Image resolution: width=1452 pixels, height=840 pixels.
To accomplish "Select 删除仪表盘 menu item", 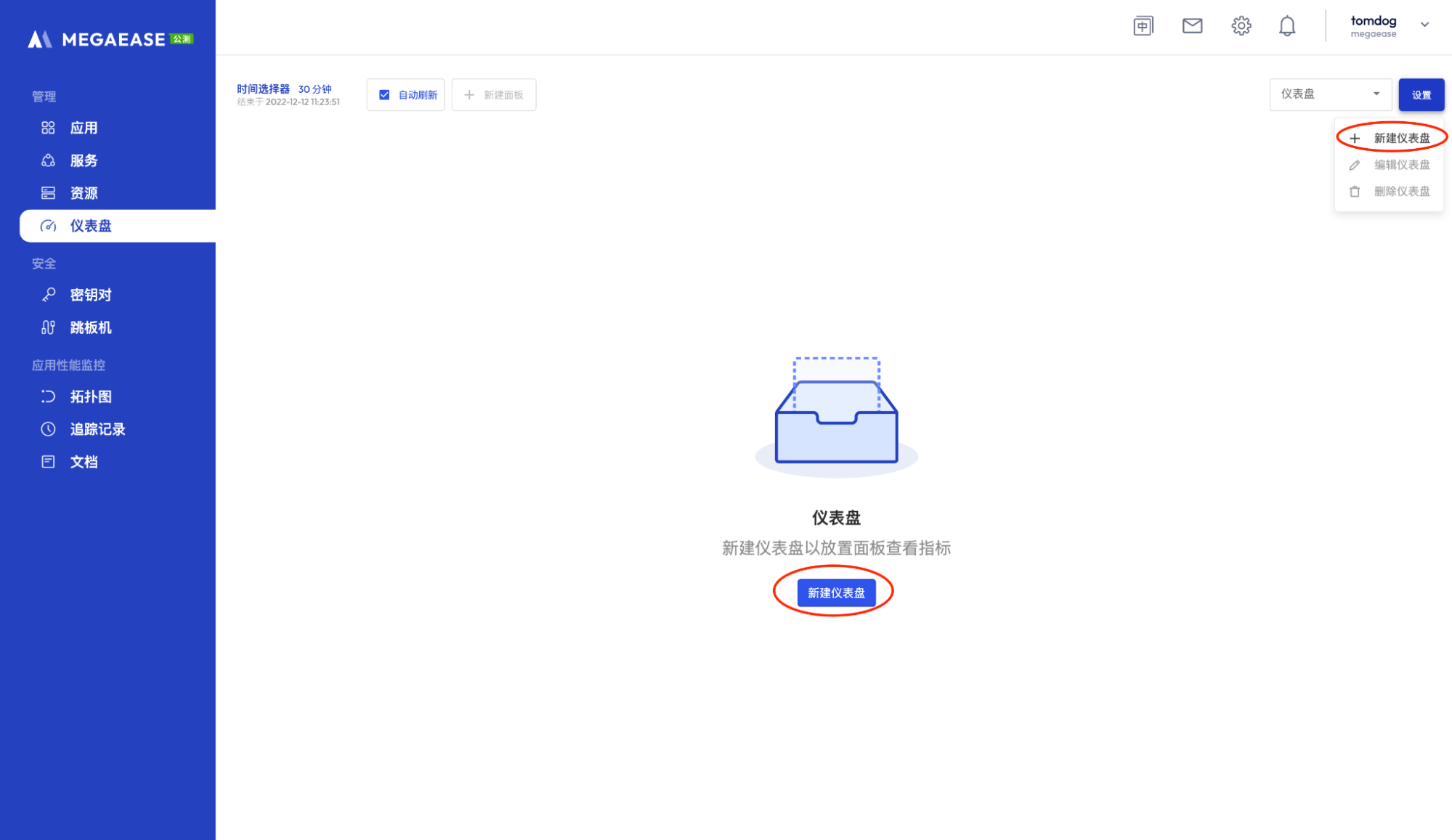I will (x=1389, y=192).
